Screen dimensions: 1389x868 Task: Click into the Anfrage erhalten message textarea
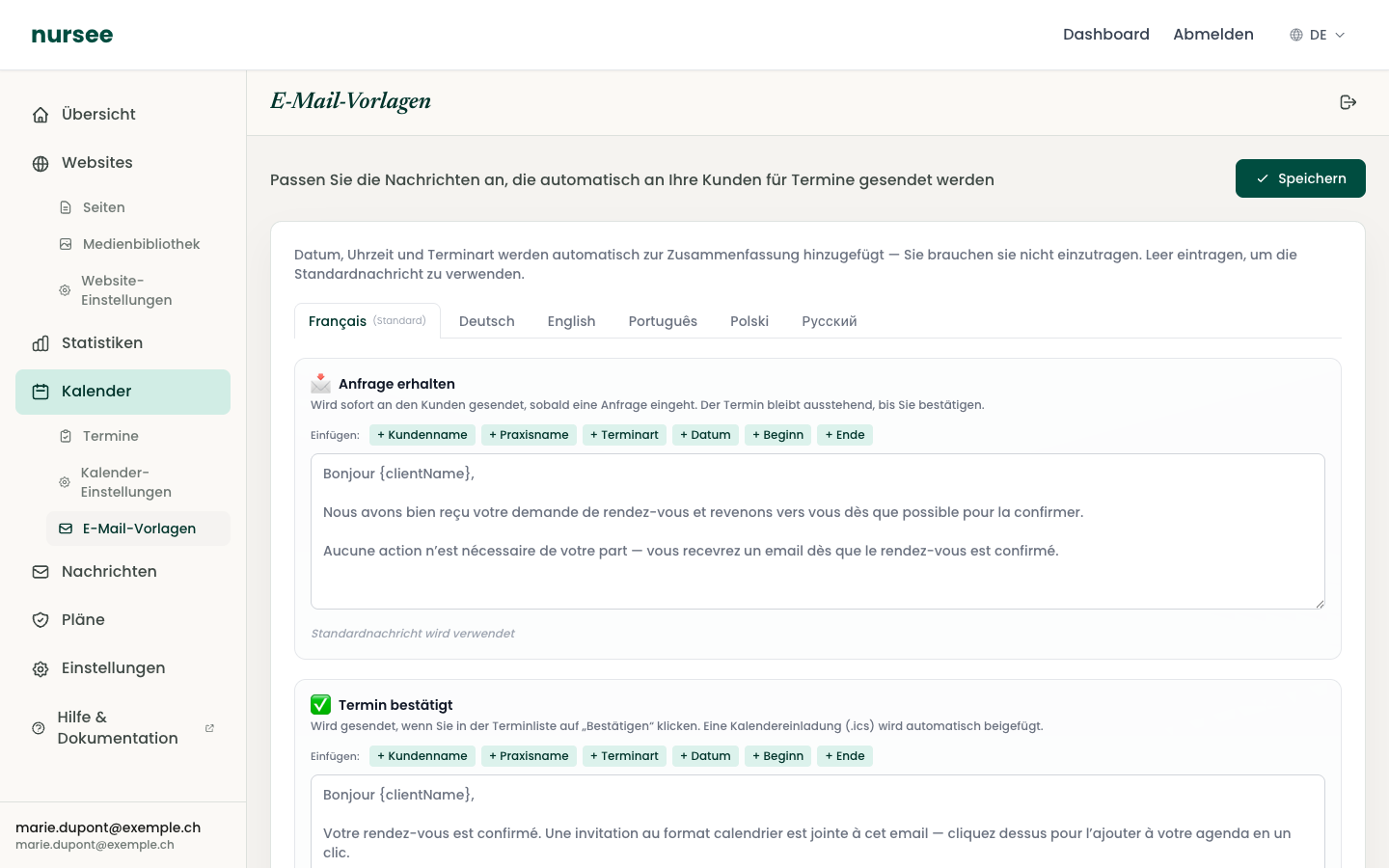(818, 531)
